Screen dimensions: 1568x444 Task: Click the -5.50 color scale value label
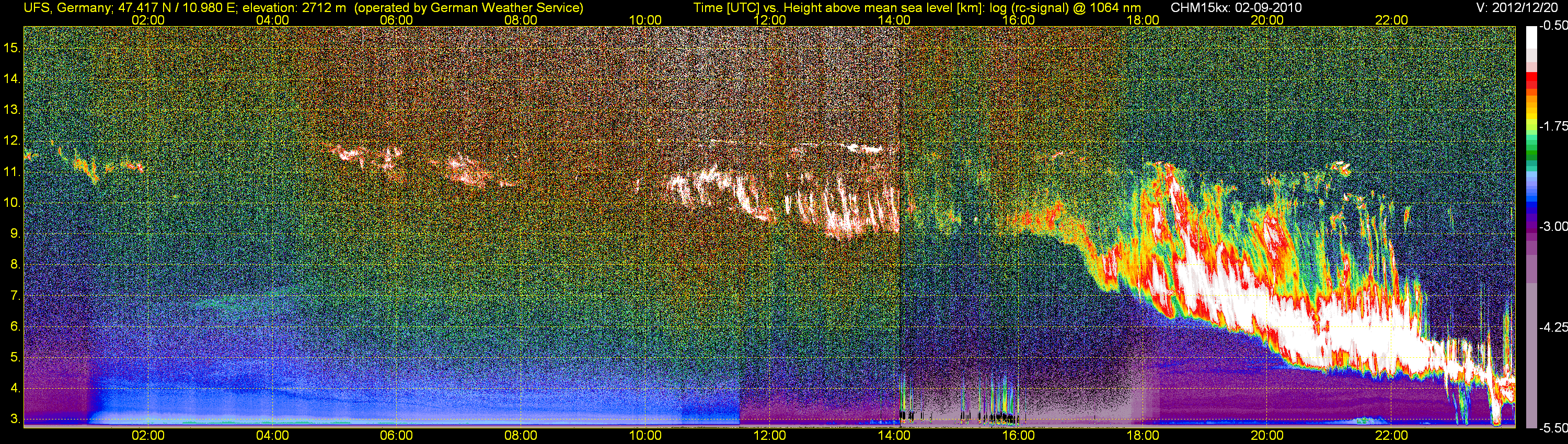point(1553,428)
